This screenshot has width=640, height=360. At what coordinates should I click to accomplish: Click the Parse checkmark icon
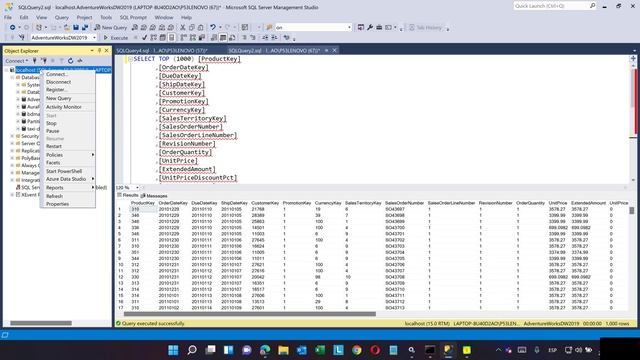pos(144,38)
